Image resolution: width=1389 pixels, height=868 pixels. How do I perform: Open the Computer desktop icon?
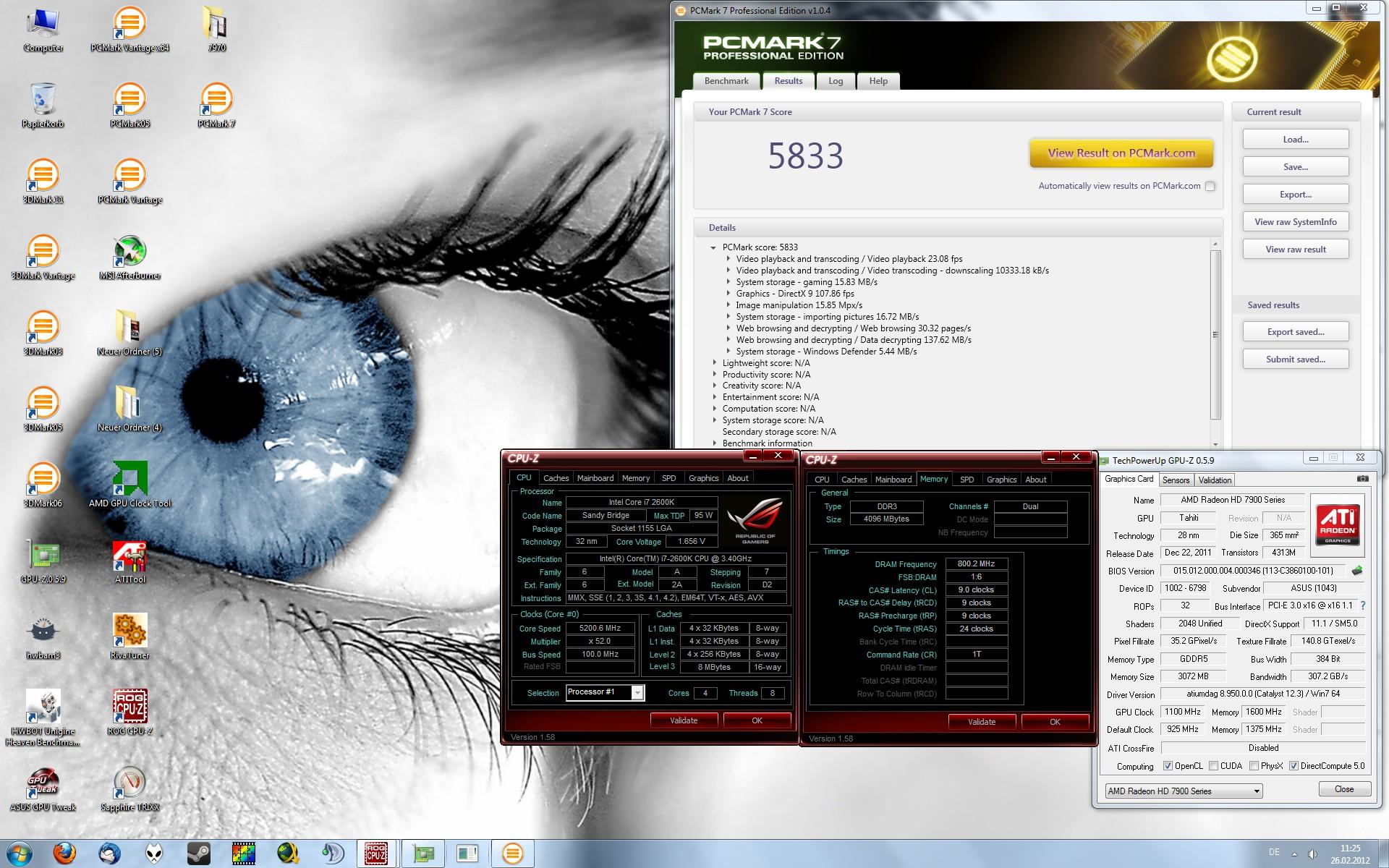coord(43,30)
